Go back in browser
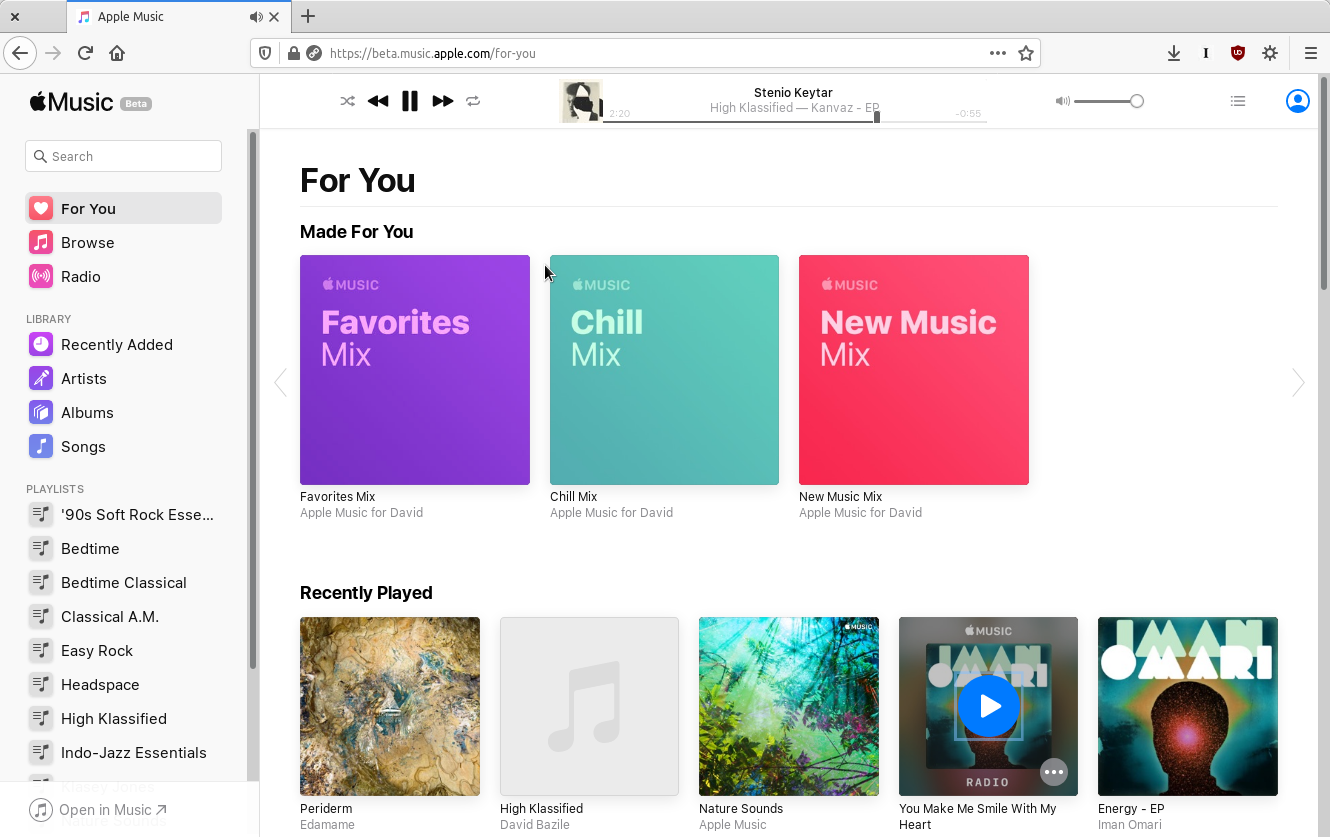The width and height of the screenshot is (1330, 837). (20, 53)
